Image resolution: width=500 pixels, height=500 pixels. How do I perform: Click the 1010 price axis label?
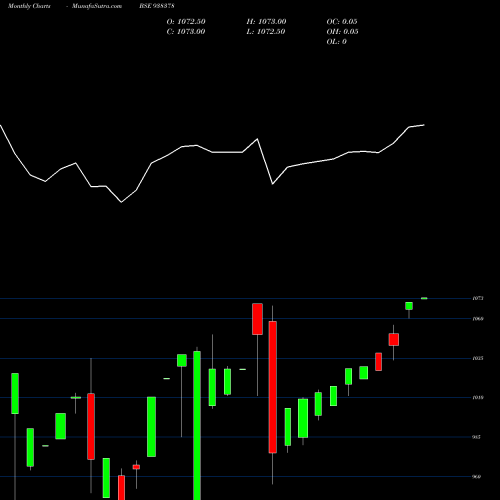click(x=478, y=397)
